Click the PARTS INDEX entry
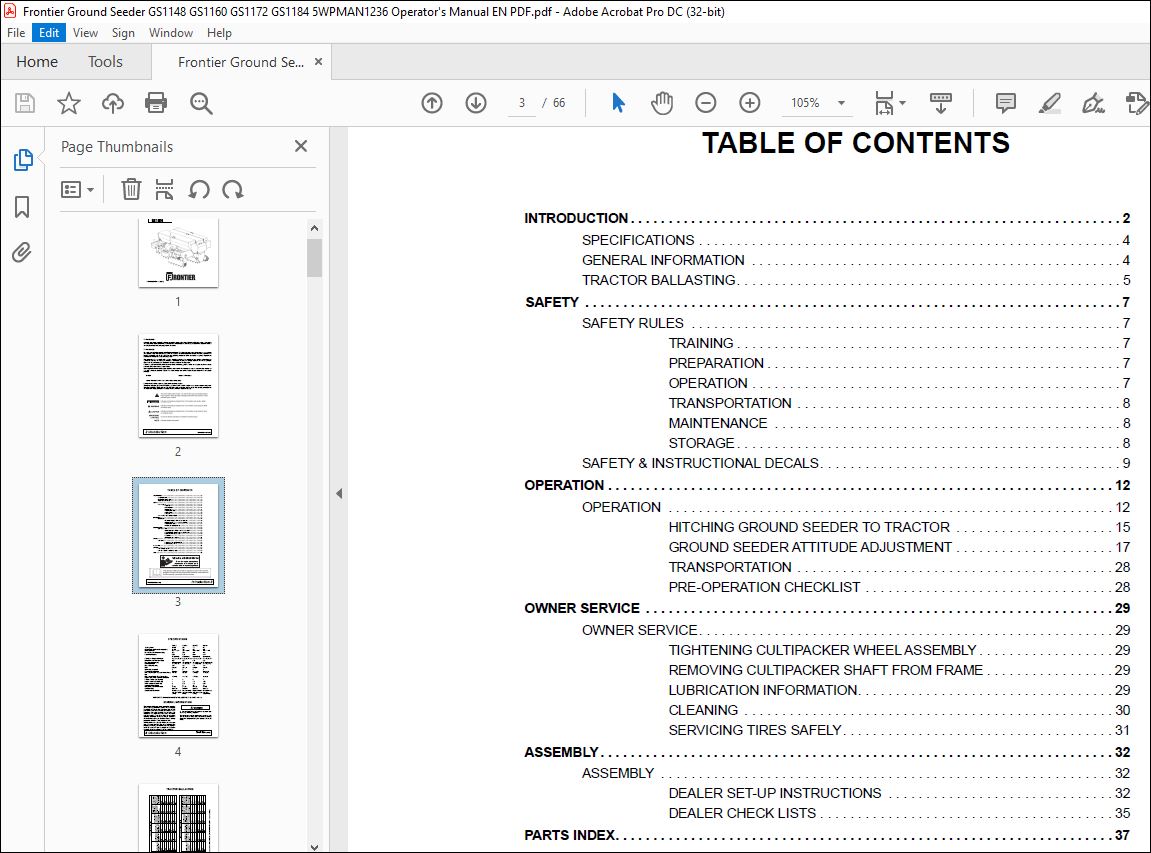The width and height of the screenshot is (1151, 853). 827,835
